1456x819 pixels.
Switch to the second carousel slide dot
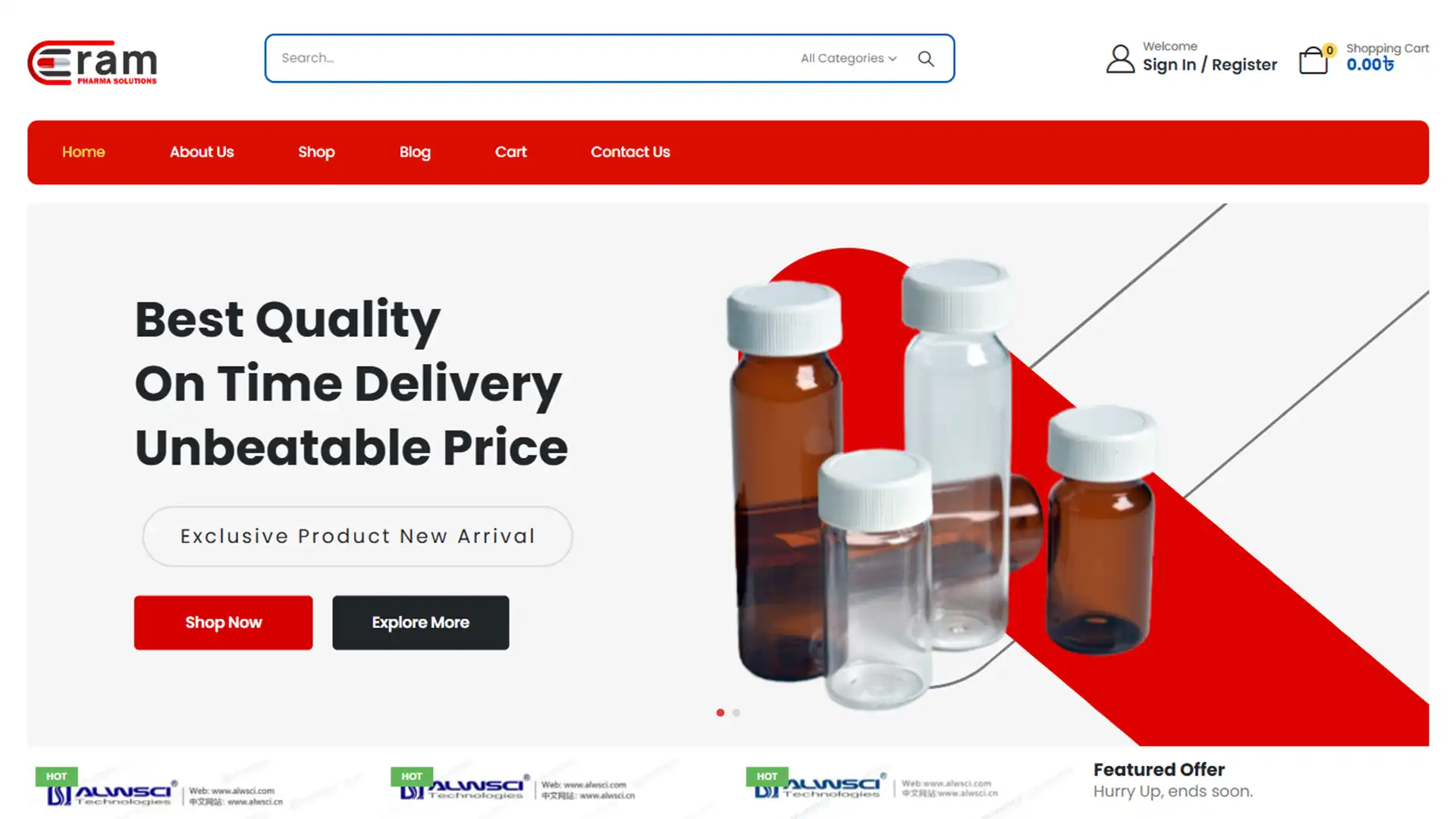[736, 713]
